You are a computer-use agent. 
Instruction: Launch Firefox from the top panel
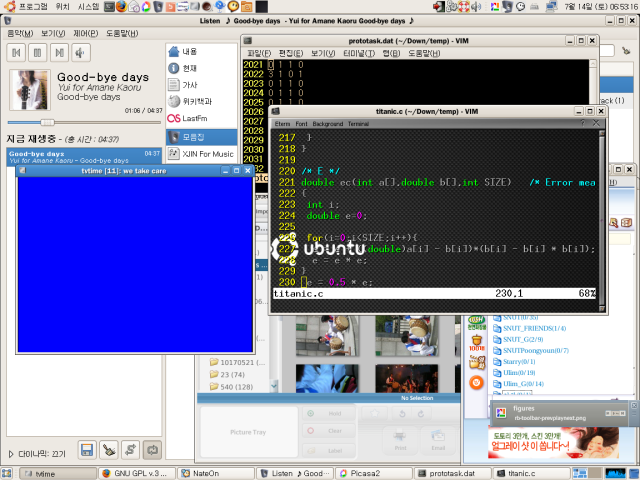coord(121,6)
